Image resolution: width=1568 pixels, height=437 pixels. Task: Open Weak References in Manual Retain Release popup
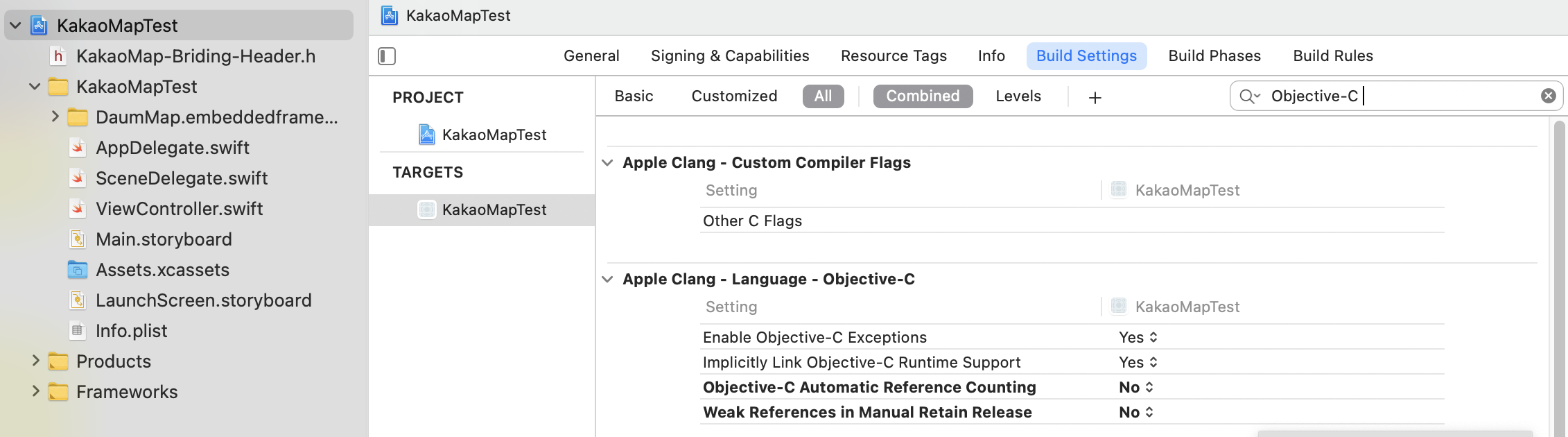click(1136, 412)
